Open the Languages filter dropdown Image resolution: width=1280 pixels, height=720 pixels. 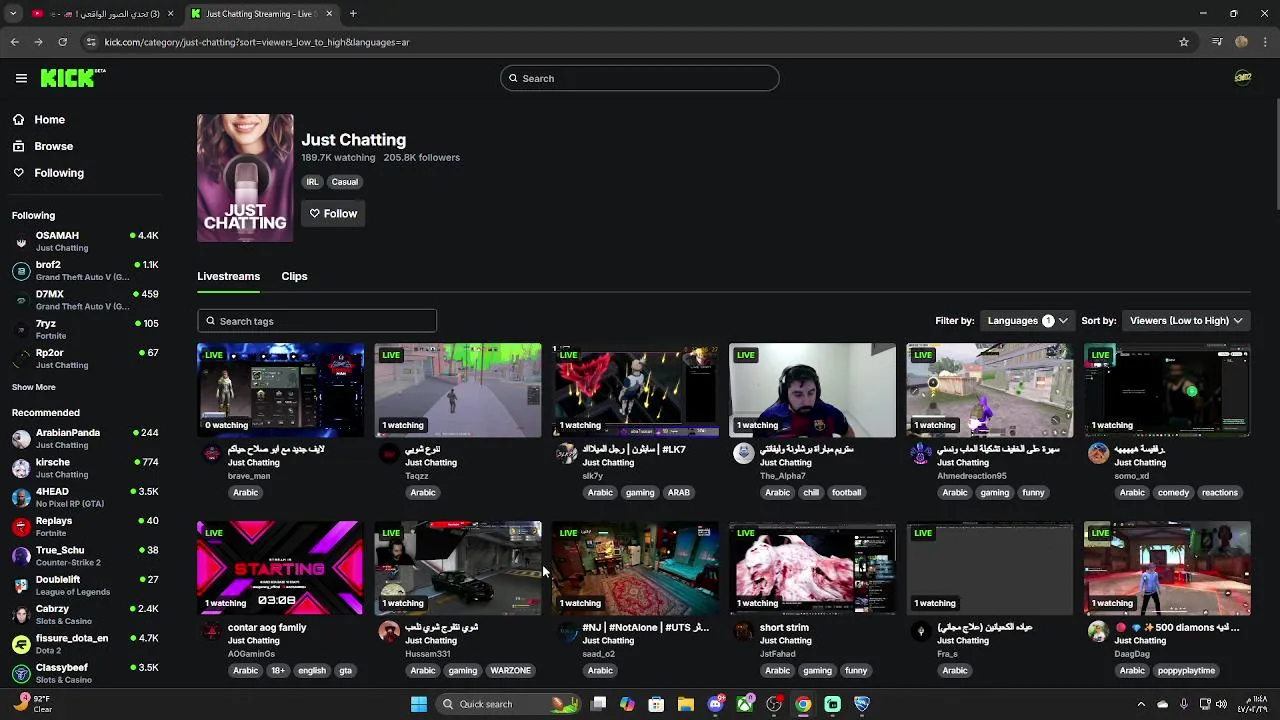[x=1027, y=320]
